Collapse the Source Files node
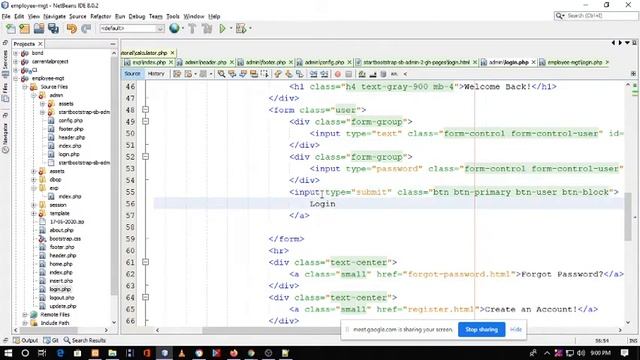 click(24, 87)
